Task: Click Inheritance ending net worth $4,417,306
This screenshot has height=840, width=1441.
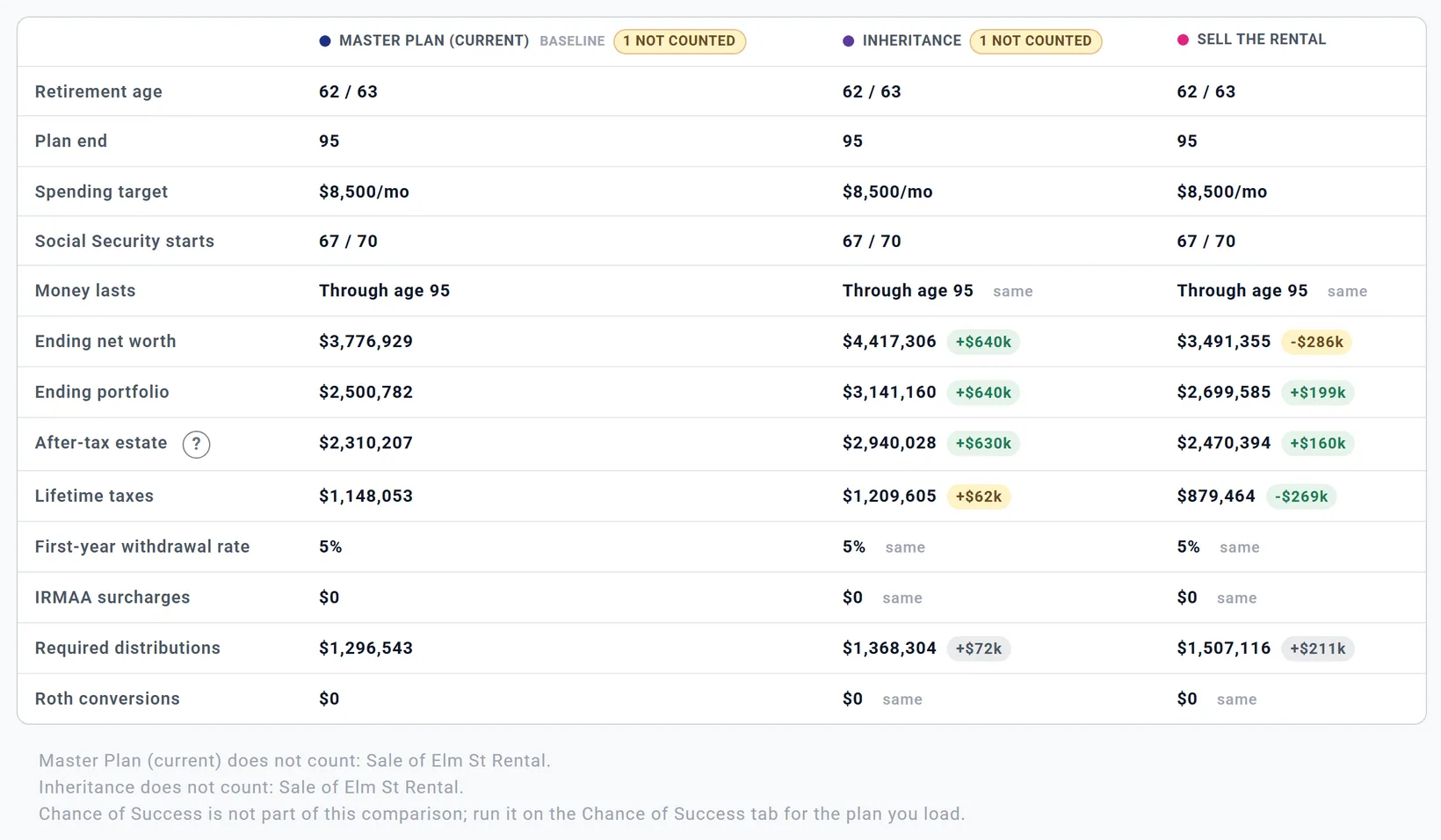Action: click(x=889, y=341)
